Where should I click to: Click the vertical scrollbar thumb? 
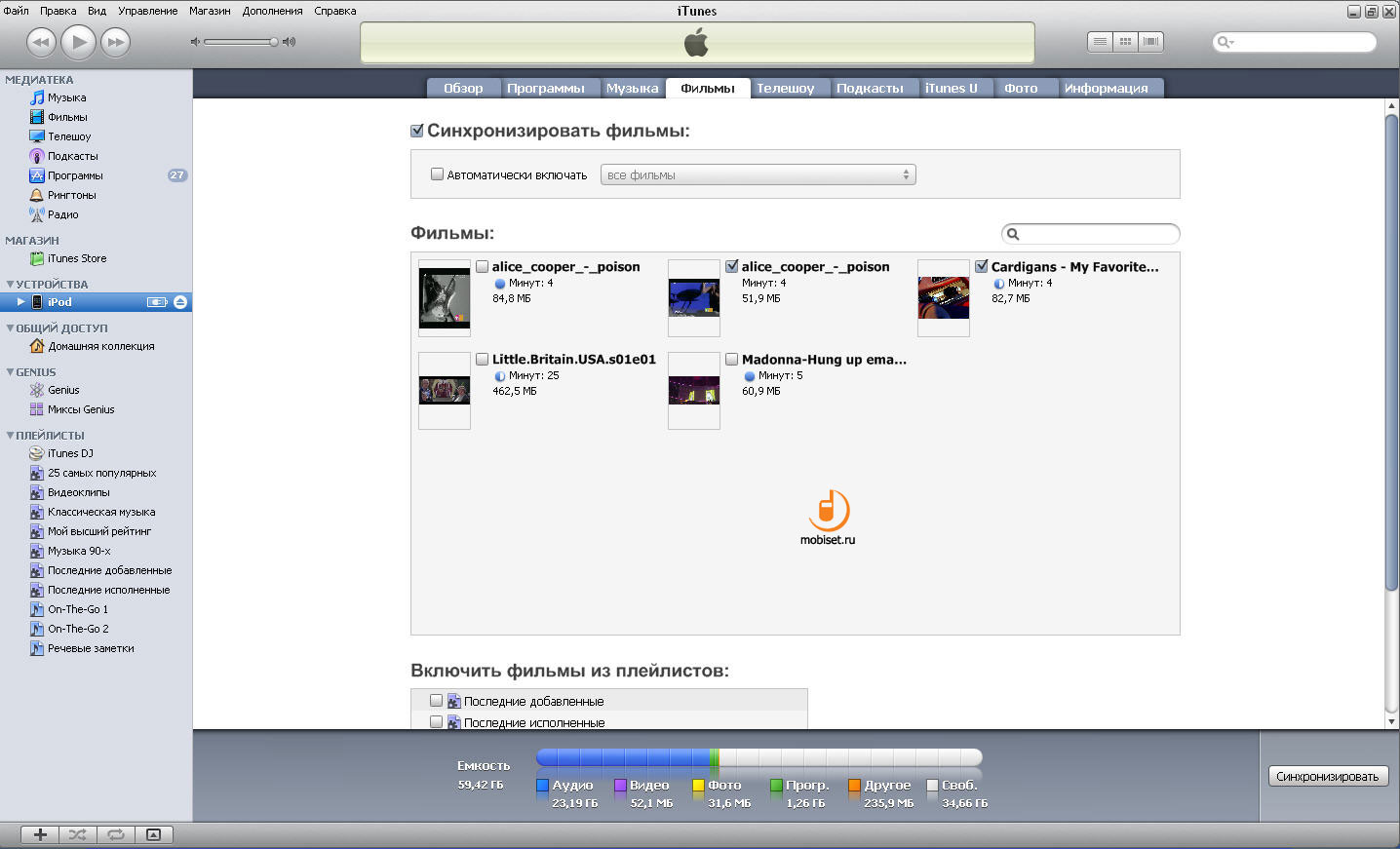tap(1391, 352)
